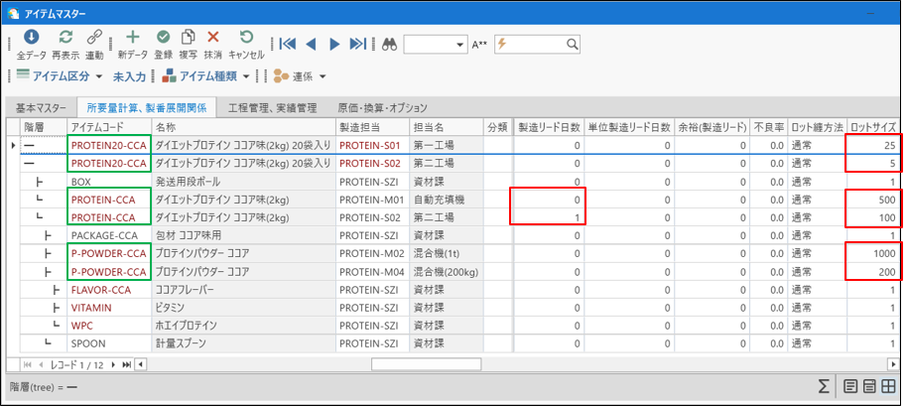The width and height of the screenshot is (908, 406).
Task: Click the 複写 copy icon
Action: click(x=188, y=38)
